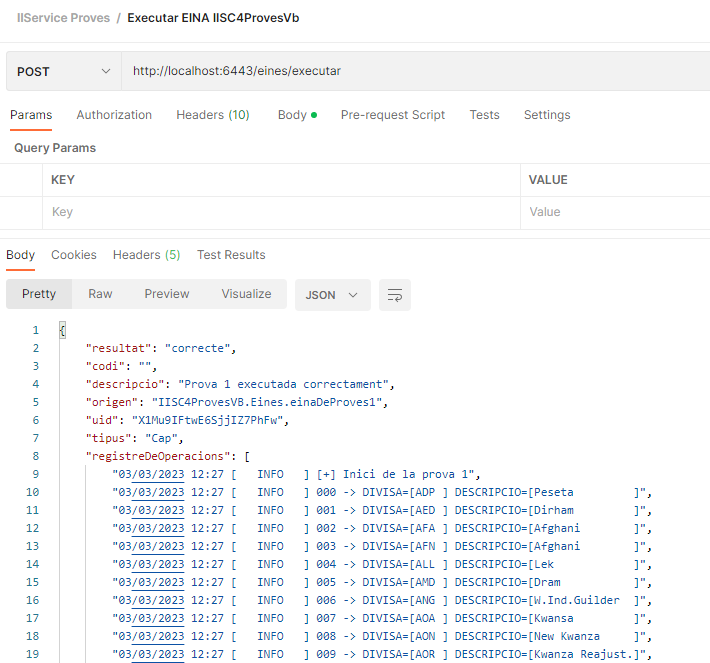
Task: Click the log entry with New Kwanza
Action: pos(382,636)
